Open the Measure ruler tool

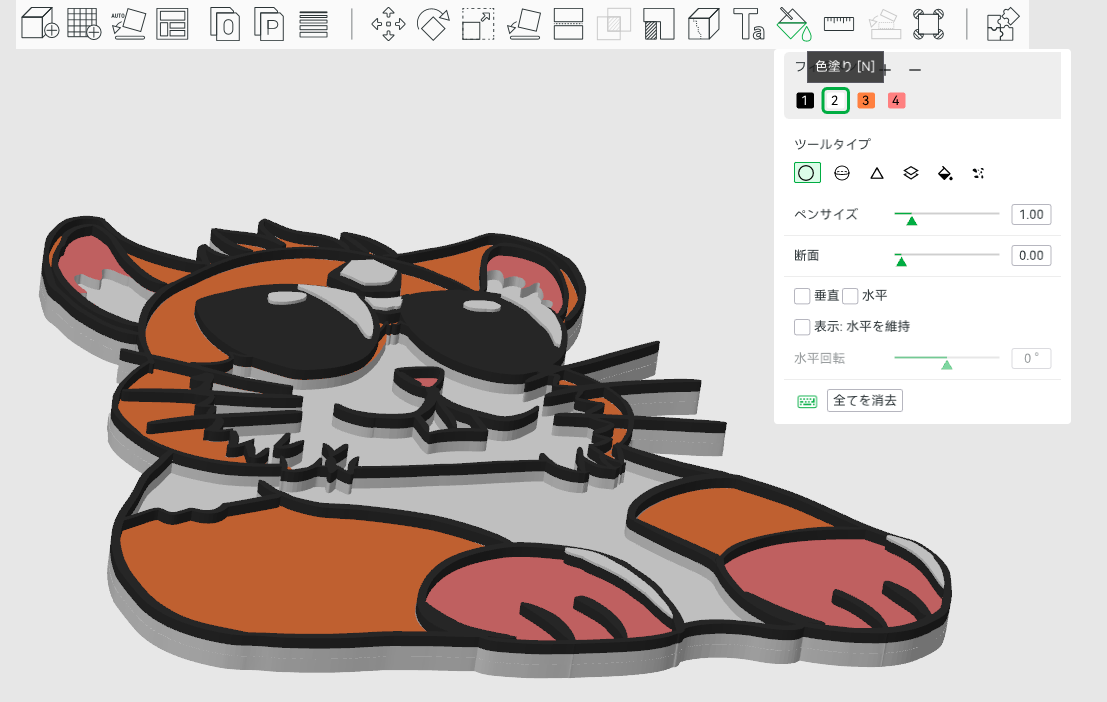click(x=838, y=23)
